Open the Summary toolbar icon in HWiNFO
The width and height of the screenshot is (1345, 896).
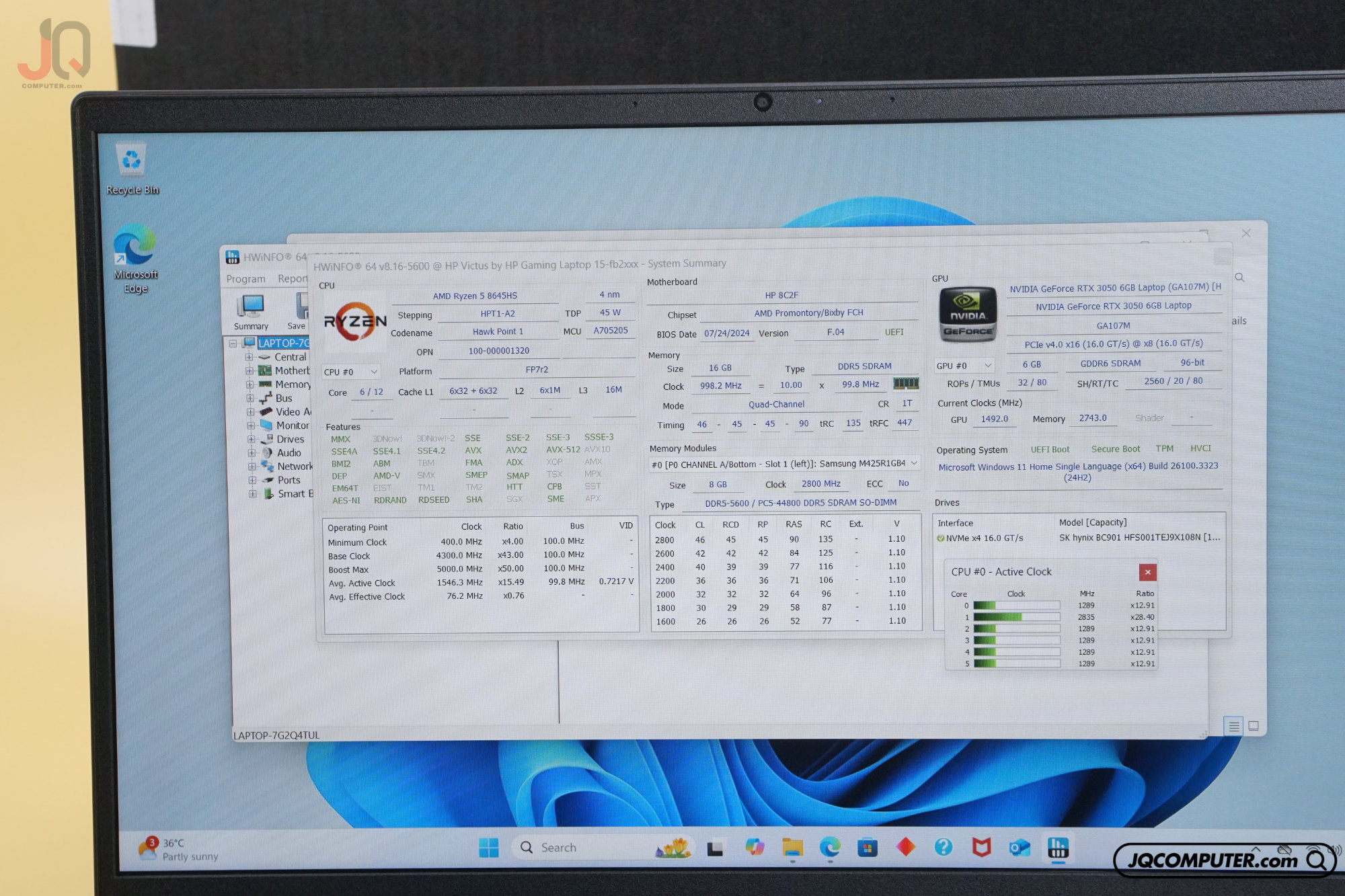[251, 313]
